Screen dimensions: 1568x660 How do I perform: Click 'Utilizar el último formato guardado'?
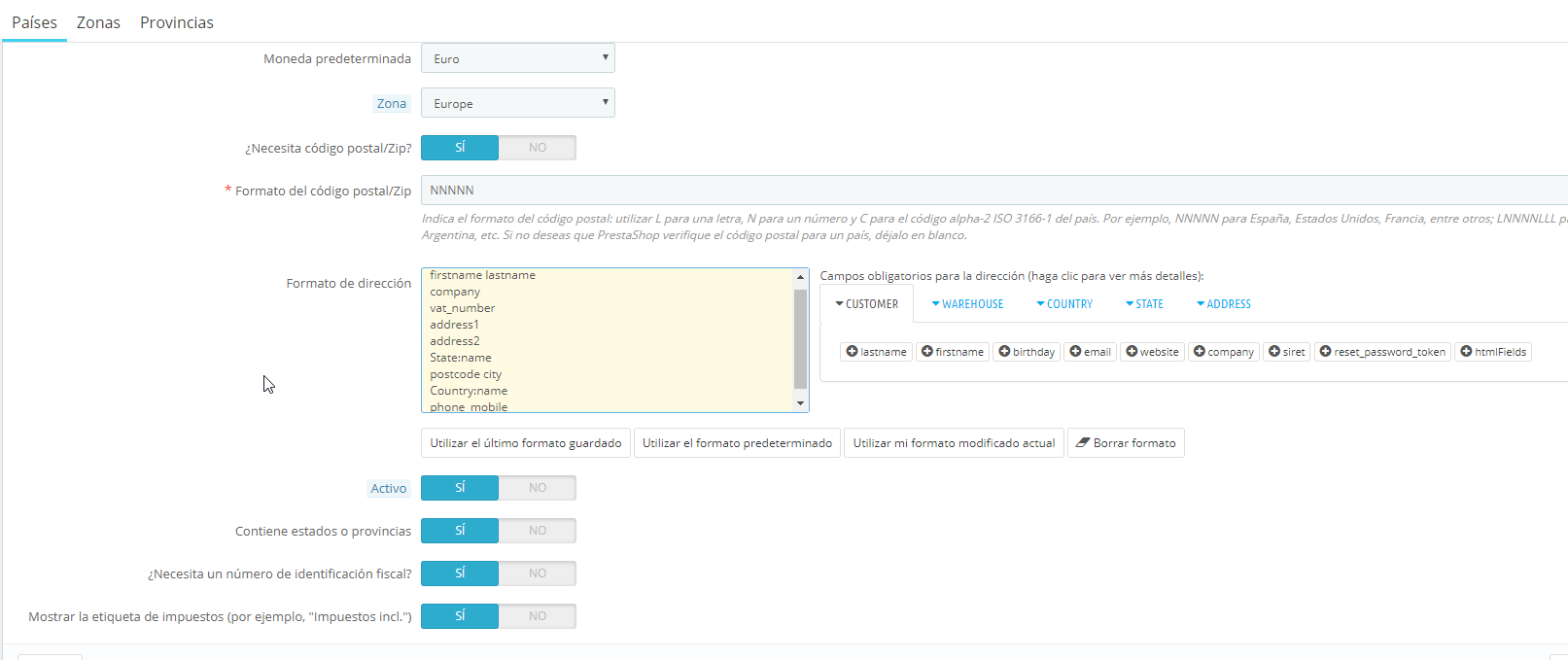(526, 443)
